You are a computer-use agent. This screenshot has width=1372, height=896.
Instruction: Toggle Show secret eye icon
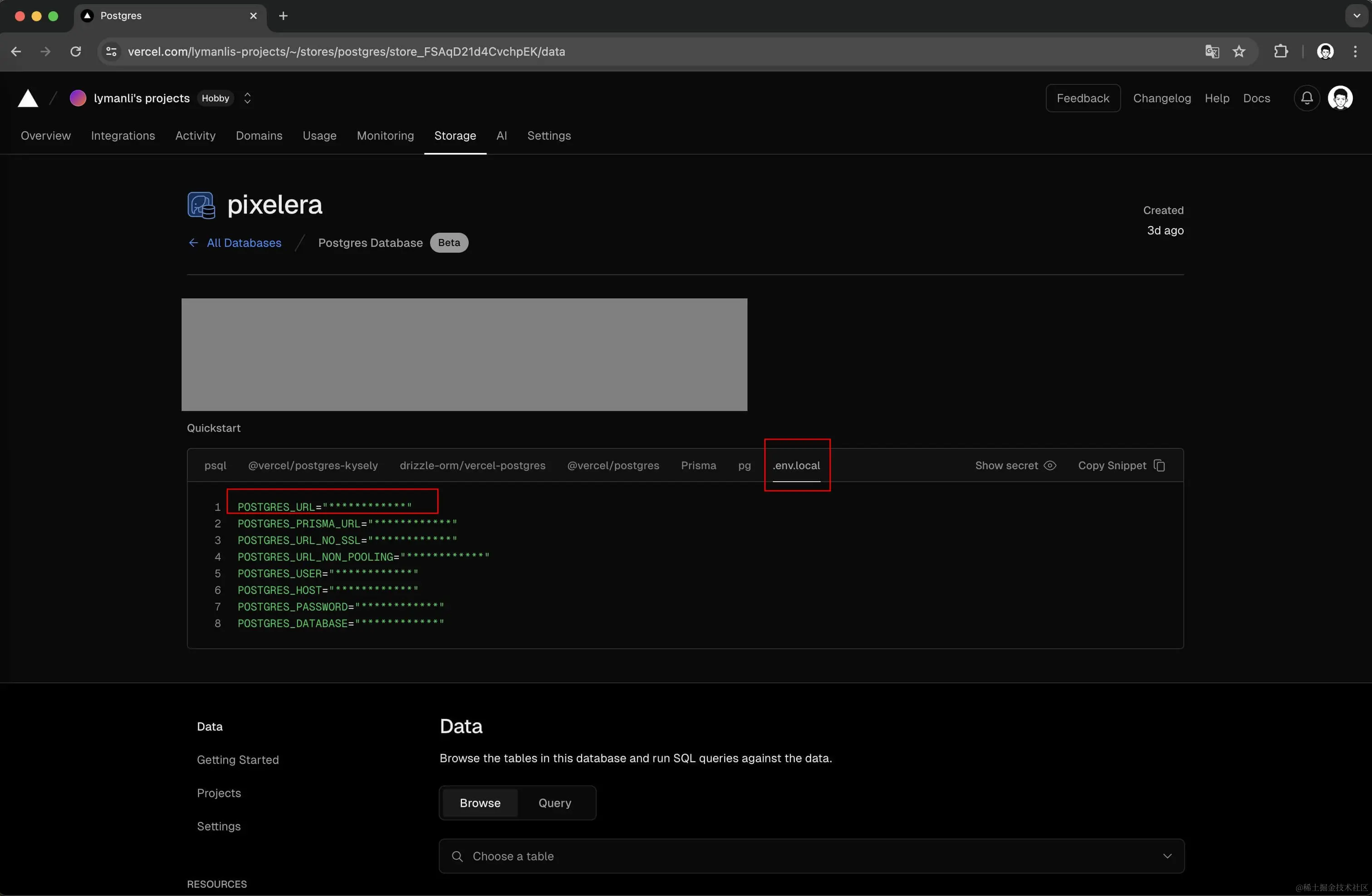pos(1050,465)
